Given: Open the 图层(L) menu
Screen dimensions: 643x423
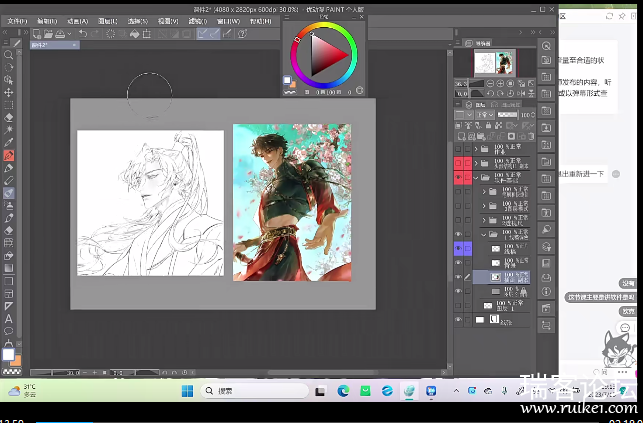Looking at the screenshot, I should tap(108, 21).
